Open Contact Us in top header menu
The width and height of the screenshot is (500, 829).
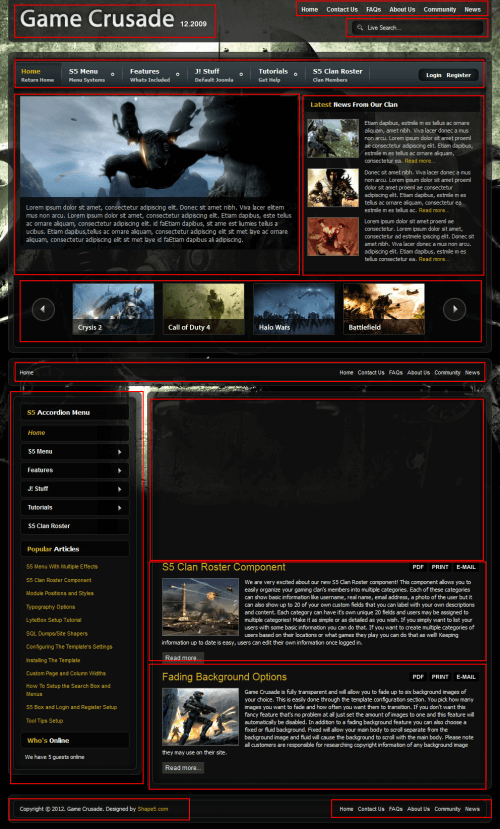(x=342, y=10)
